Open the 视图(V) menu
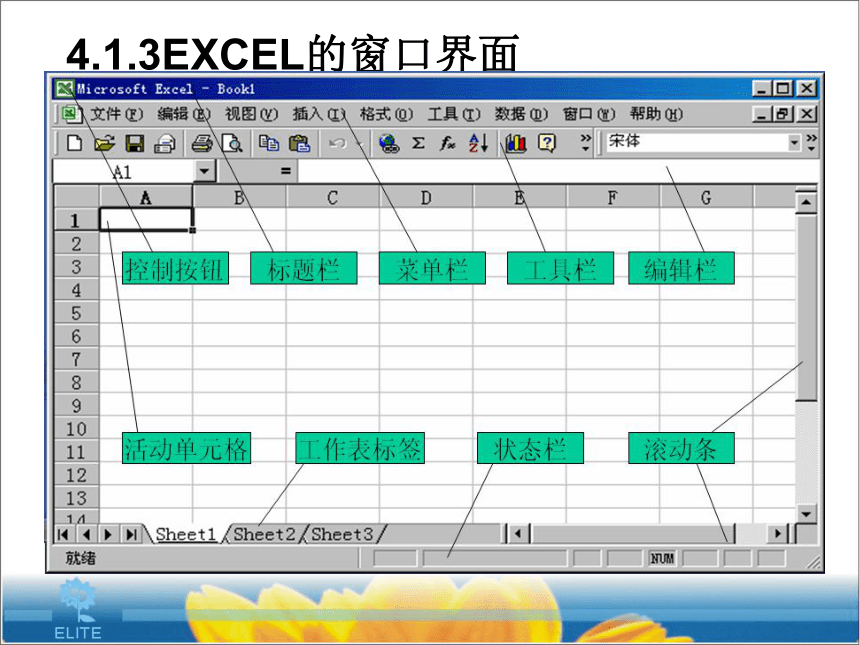Viewport: 860px width, 645px height. coord(251,114)
